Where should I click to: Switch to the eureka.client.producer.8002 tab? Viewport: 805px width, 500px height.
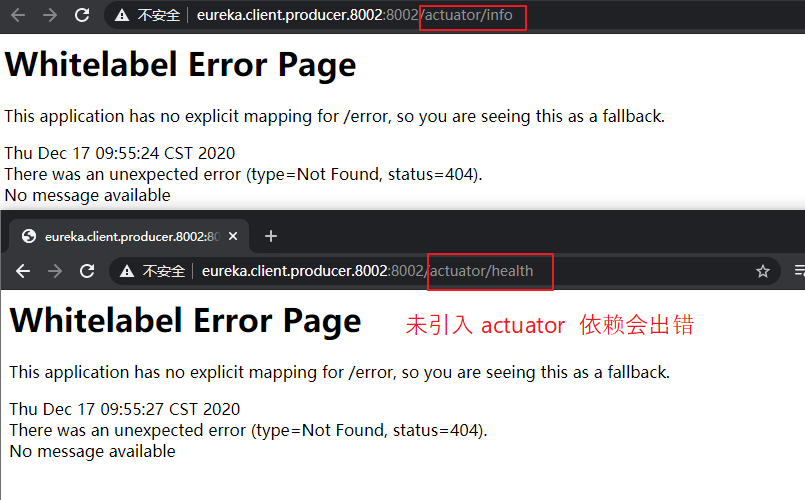point(128,236)
